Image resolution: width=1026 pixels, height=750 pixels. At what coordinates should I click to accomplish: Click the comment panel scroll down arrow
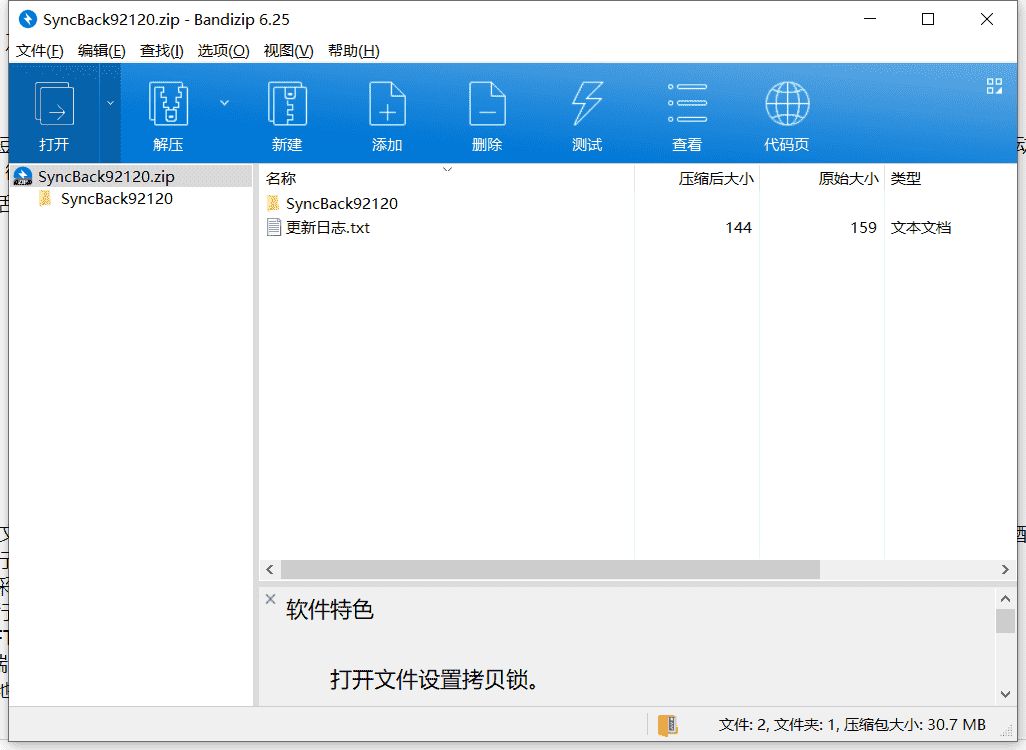[1005, 694]
